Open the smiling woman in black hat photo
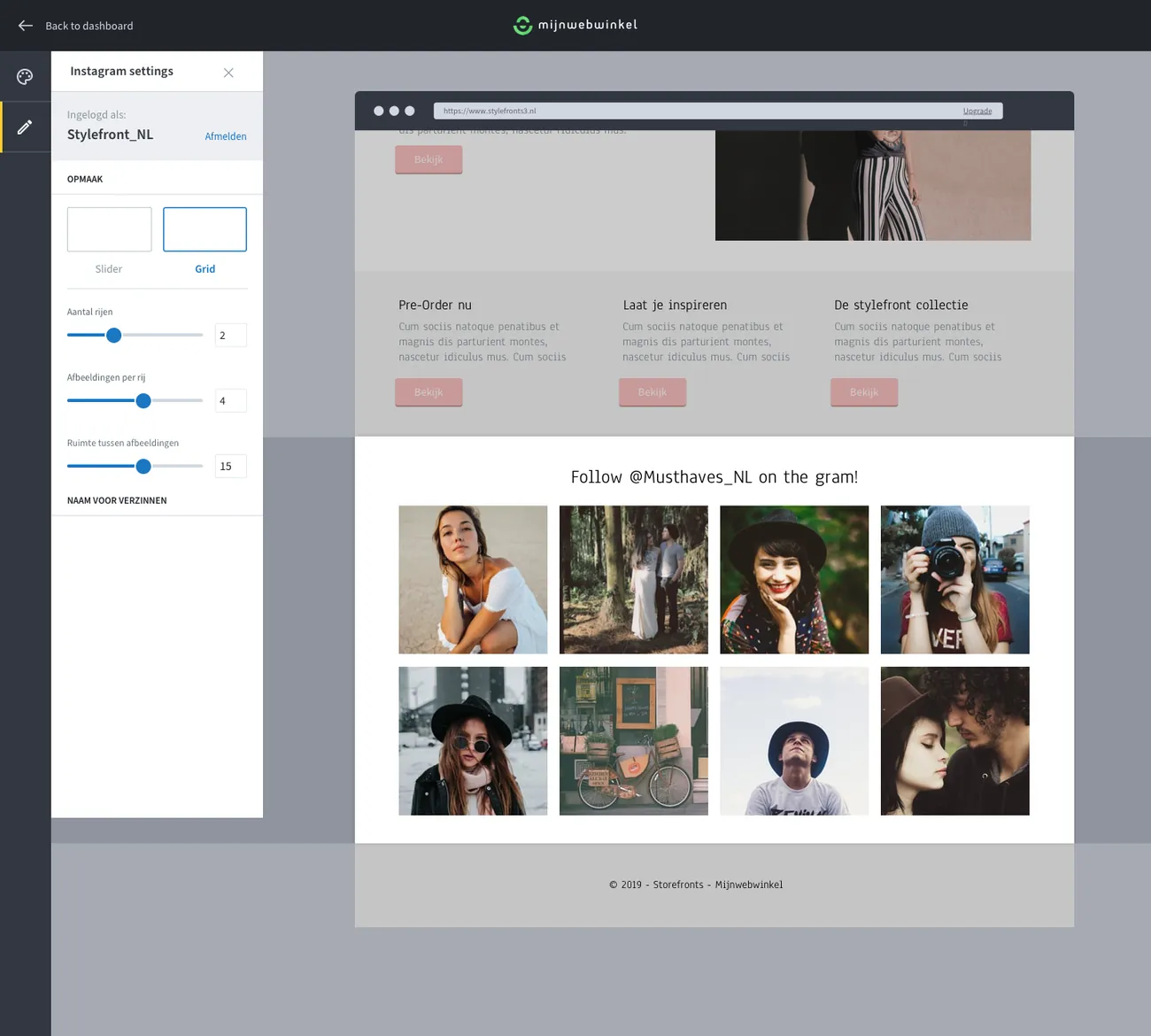 [794, 580]
